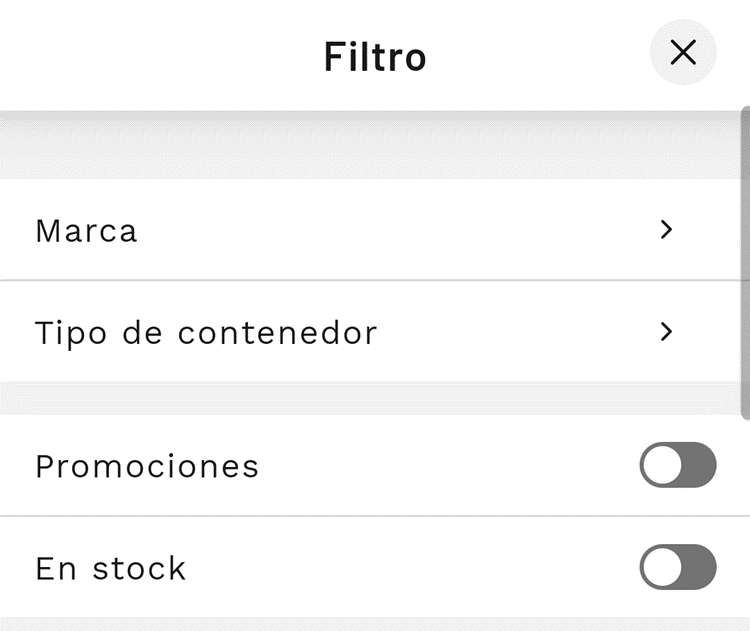
Task: Select the Tipo de contenedor label text
Action: 206,333
